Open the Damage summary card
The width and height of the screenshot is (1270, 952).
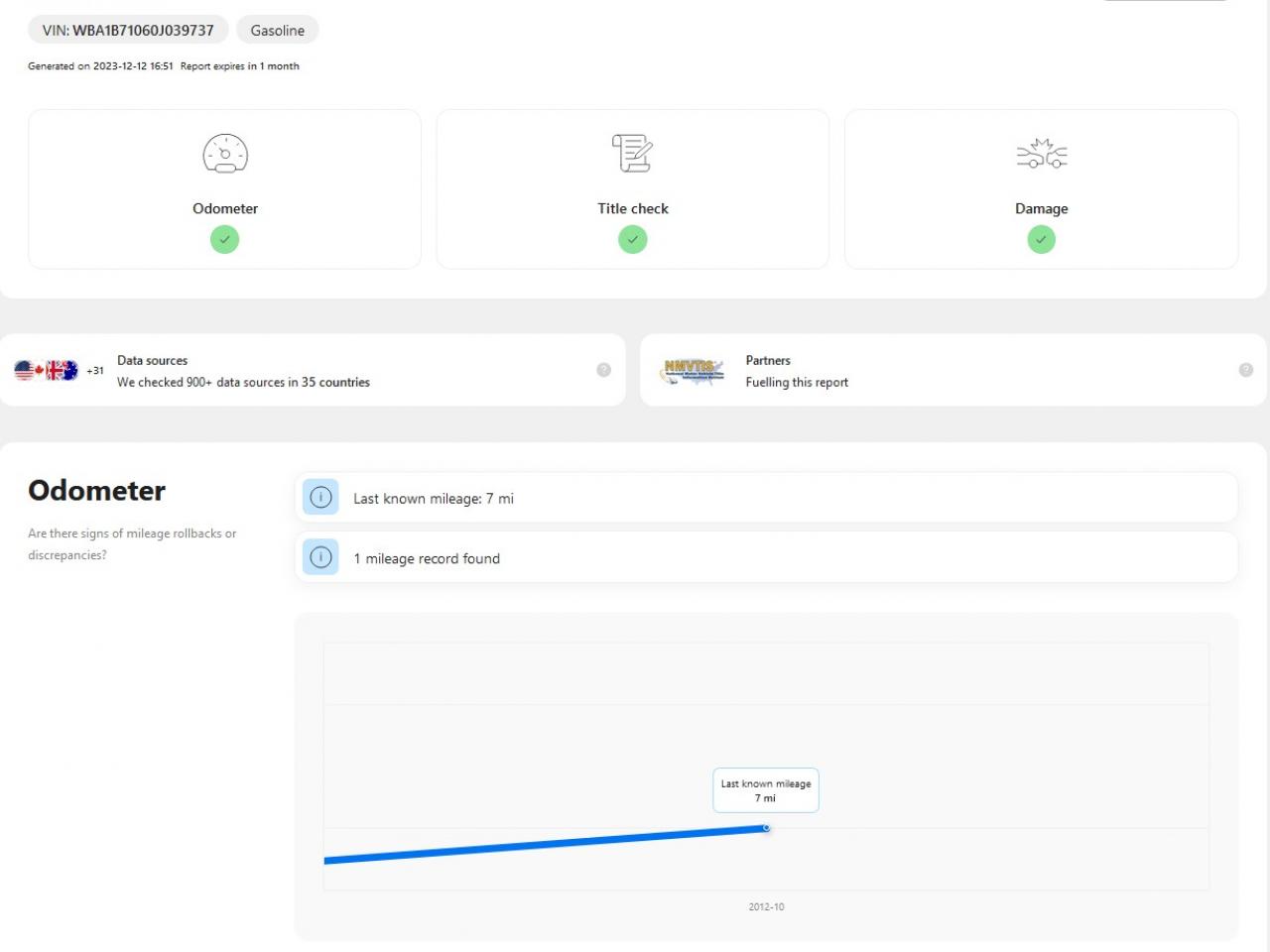(1041, 189)
